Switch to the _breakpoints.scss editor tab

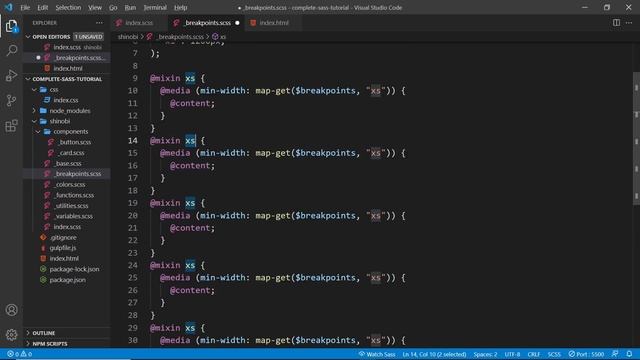tap(207, 23)
